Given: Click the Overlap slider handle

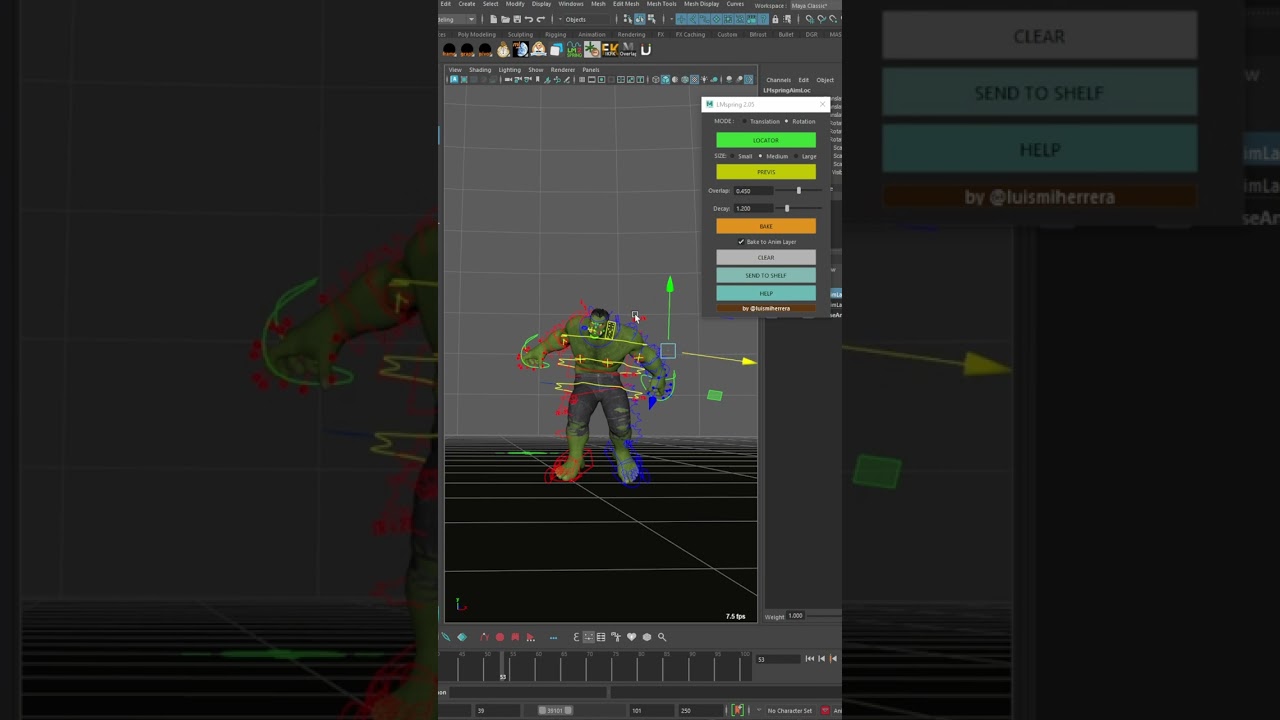Looking at the screenshot, I should click(798, 190).
